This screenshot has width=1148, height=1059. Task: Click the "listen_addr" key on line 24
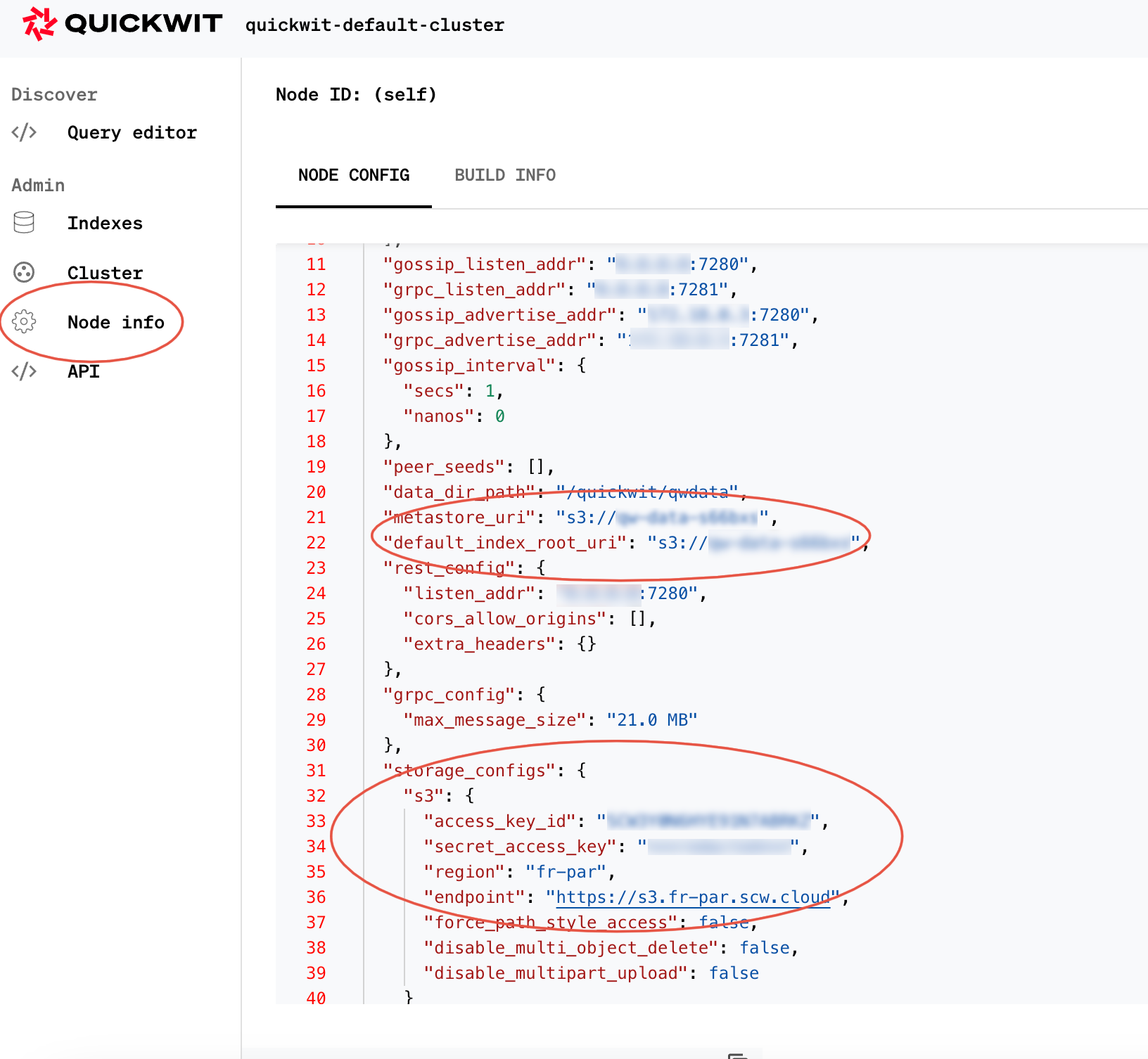469,593
